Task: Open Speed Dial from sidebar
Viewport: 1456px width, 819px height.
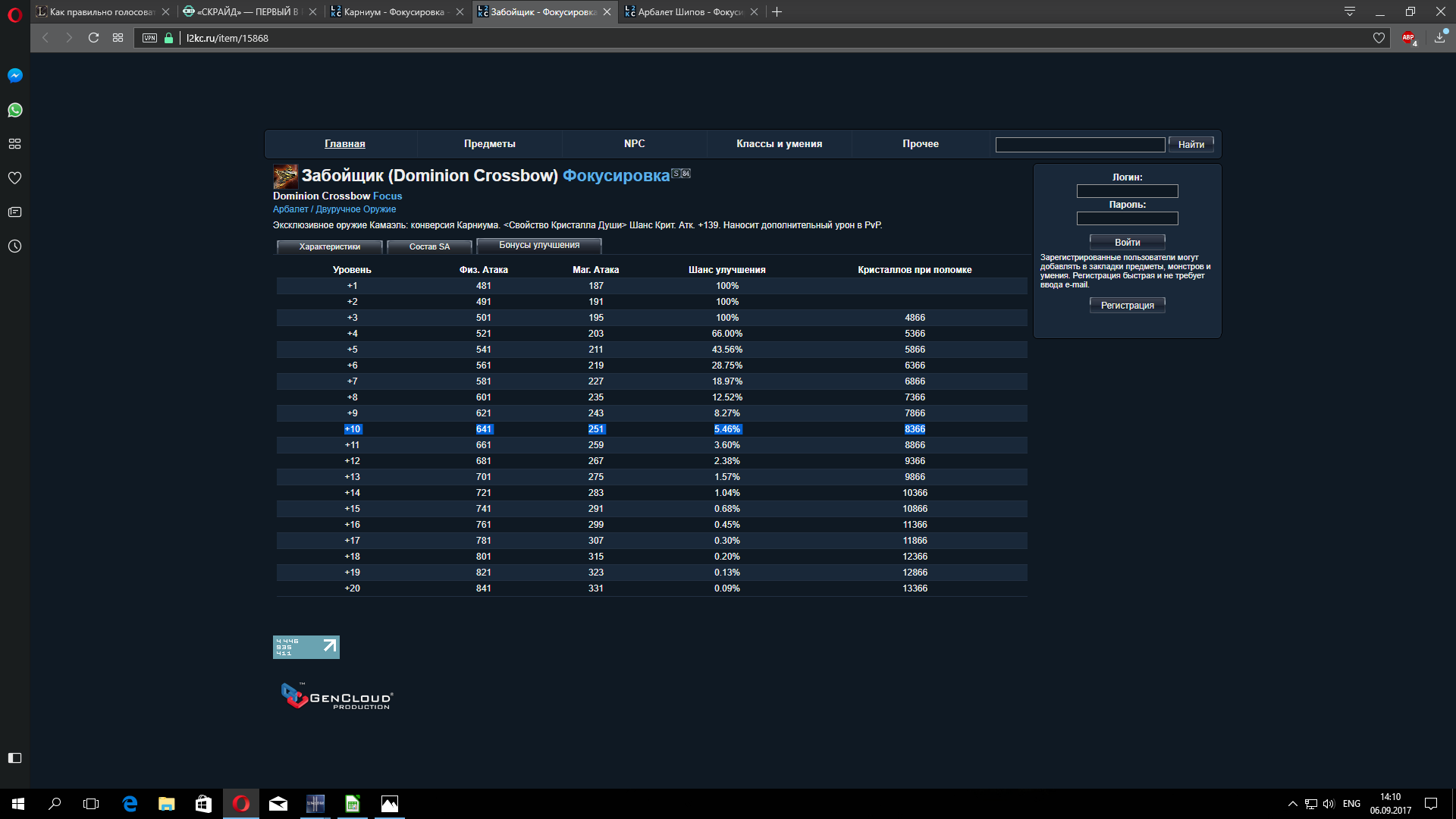Action: click(14, 144)
